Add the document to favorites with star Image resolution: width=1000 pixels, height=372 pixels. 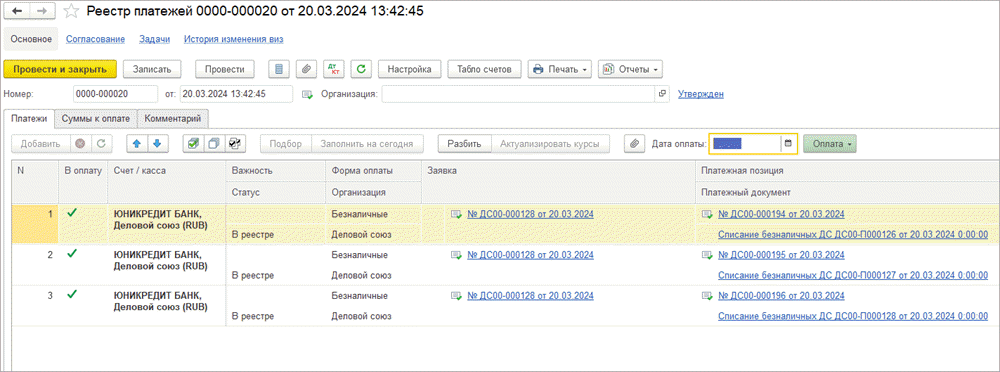(x=71, y=11)
